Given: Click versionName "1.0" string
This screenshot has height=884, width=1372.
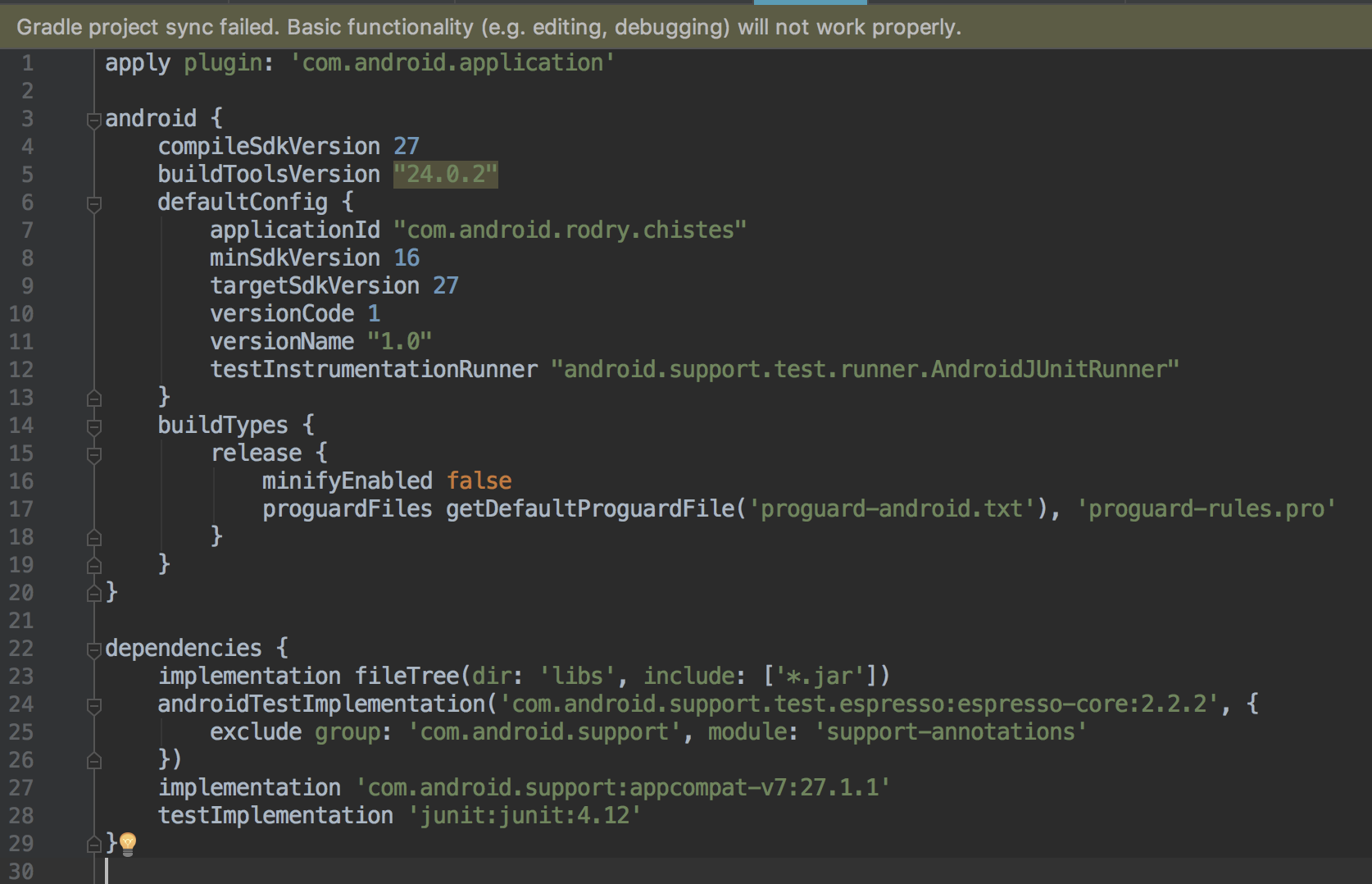Looking at the screenshot, I should 400,341.
